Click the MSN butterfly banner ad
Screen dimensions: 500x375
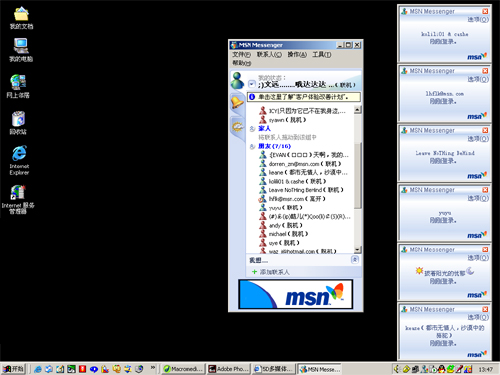[296, 294]
